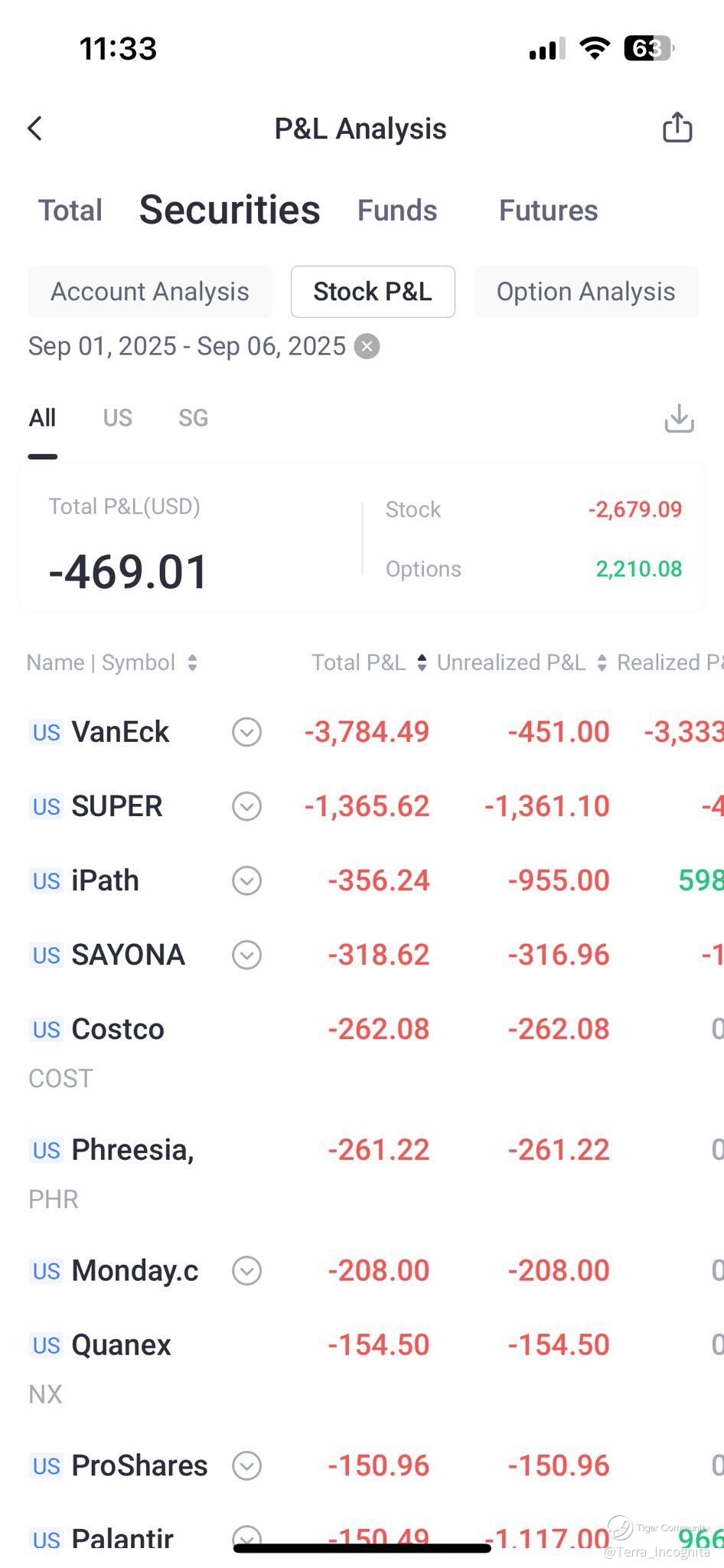Sort by Name | Symbol arrows
This screenshot has height=1568, width=724.
pos(193,663)
